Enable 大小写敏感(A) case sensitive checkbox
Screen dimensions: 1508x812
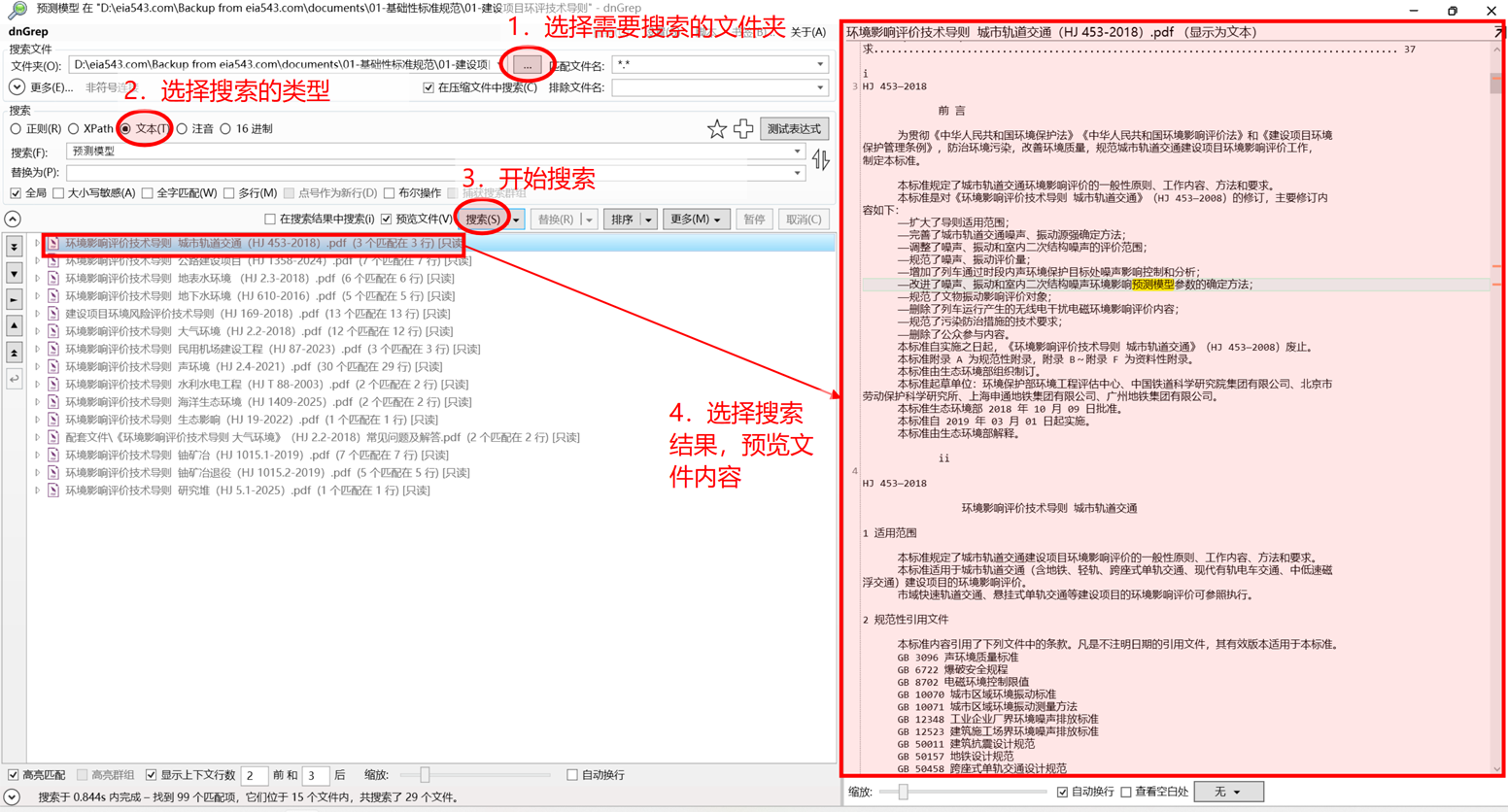(x=59, y=193)
